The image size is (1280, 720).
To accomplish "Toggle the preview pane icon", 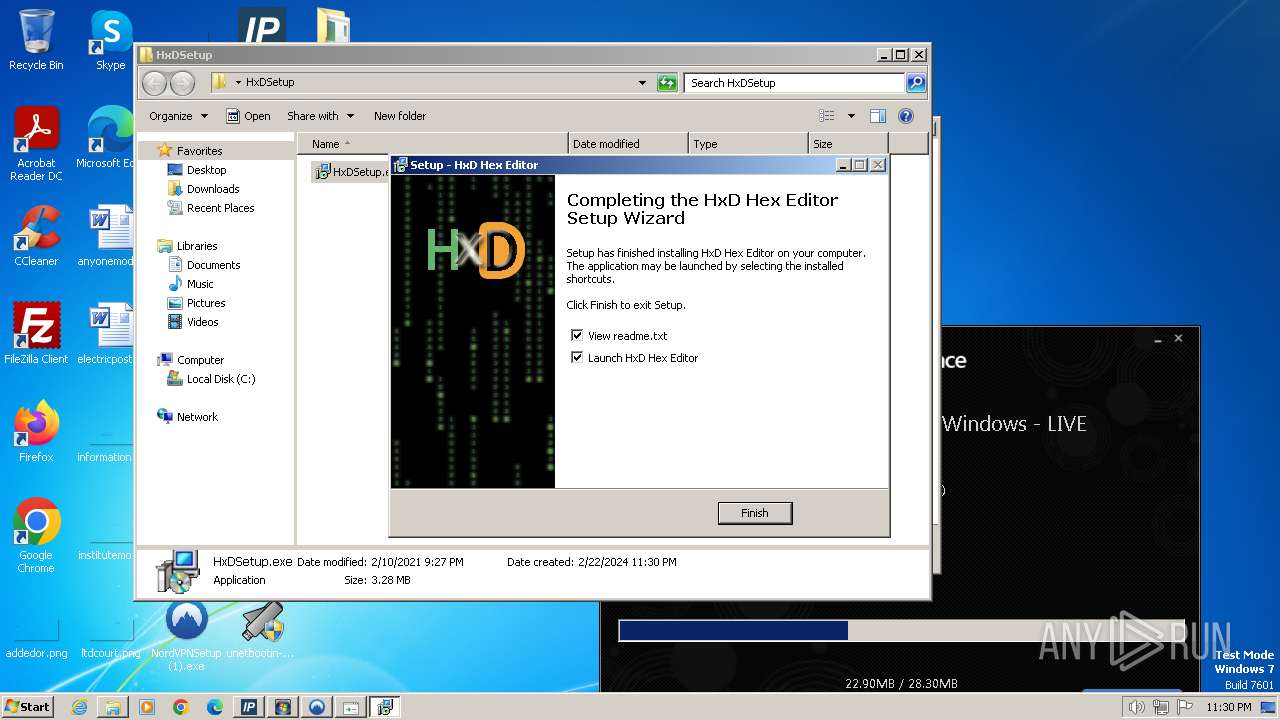I will pos(878,116).
